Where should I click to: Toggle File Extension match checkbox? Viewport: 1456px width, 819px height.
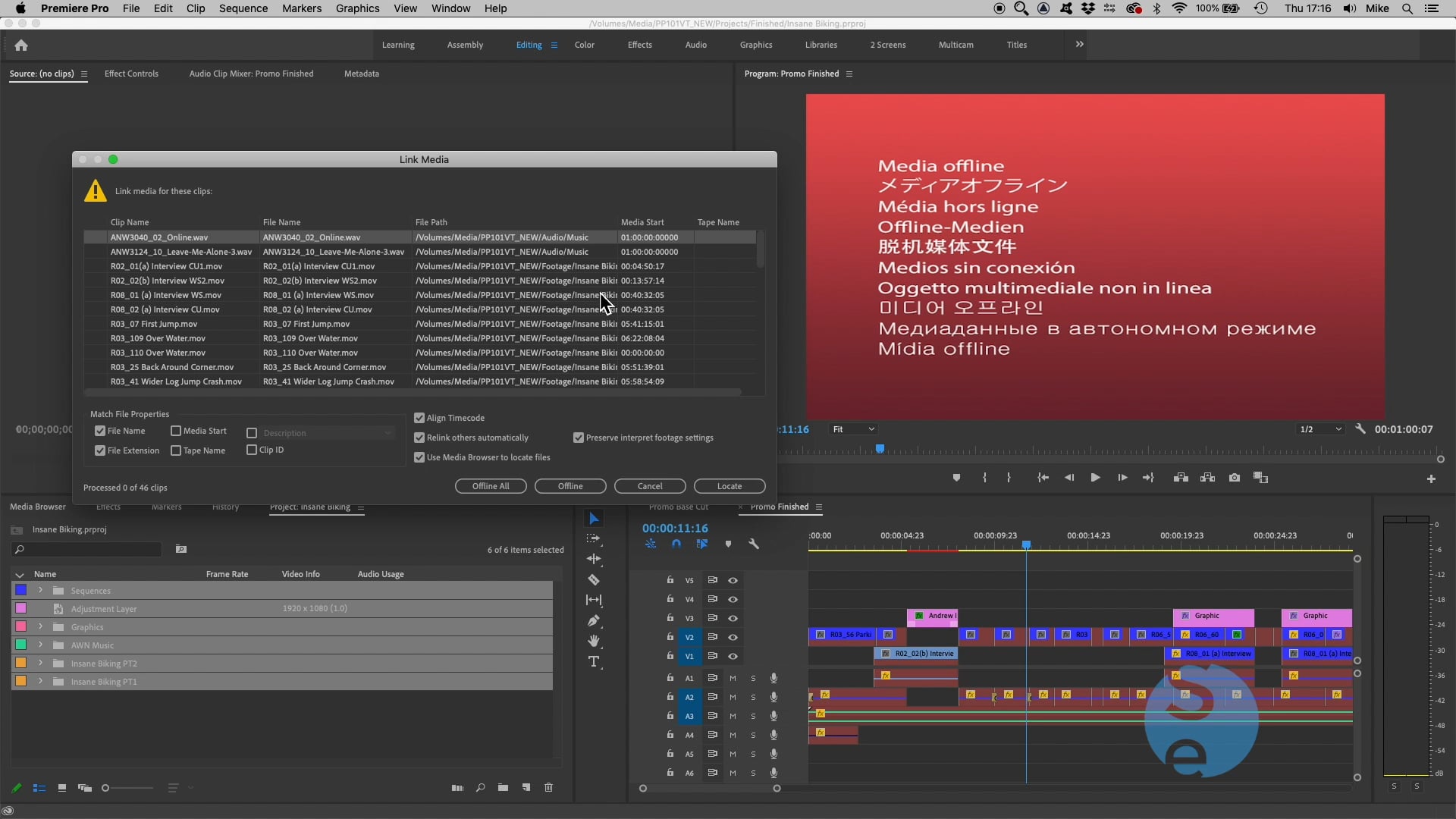[x=100, y=450]
